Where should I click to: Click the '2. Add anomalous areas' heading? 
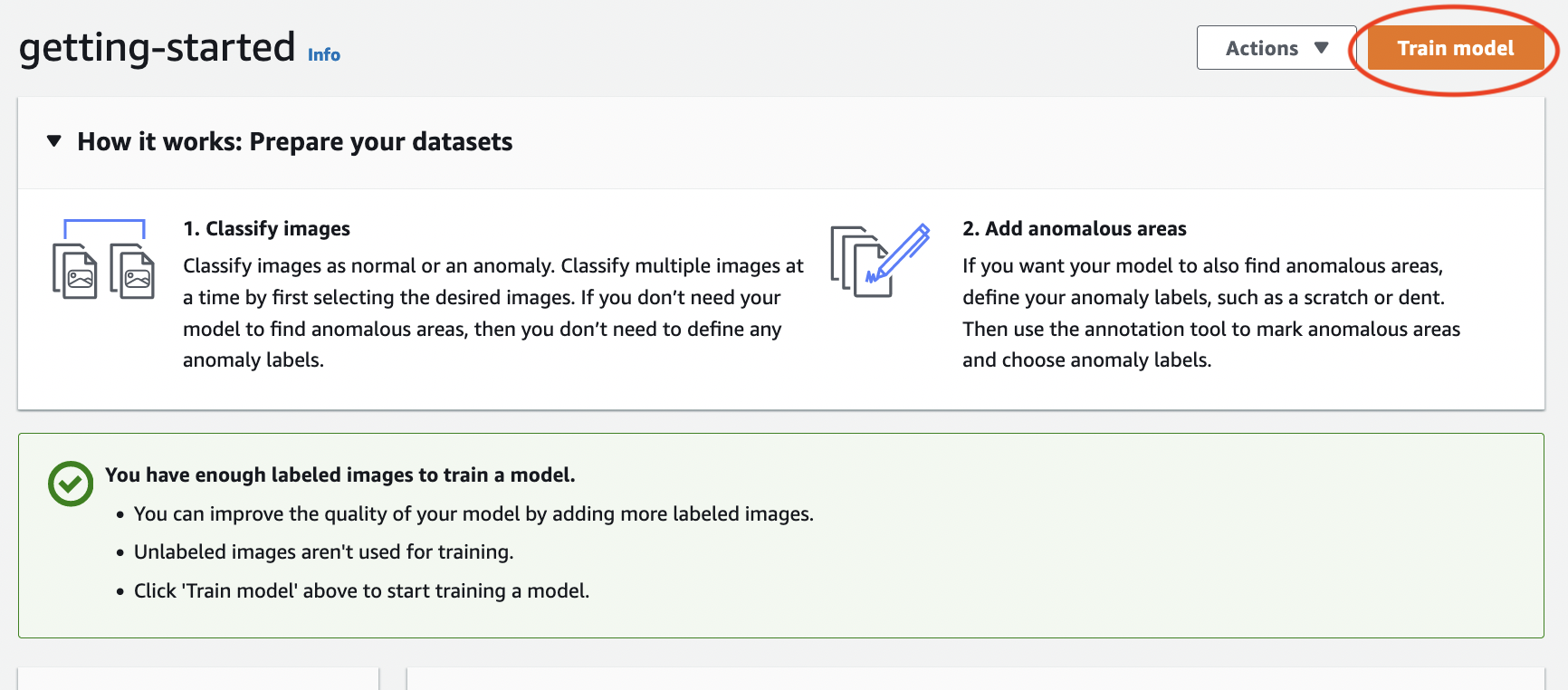(x=1075, y=229)
